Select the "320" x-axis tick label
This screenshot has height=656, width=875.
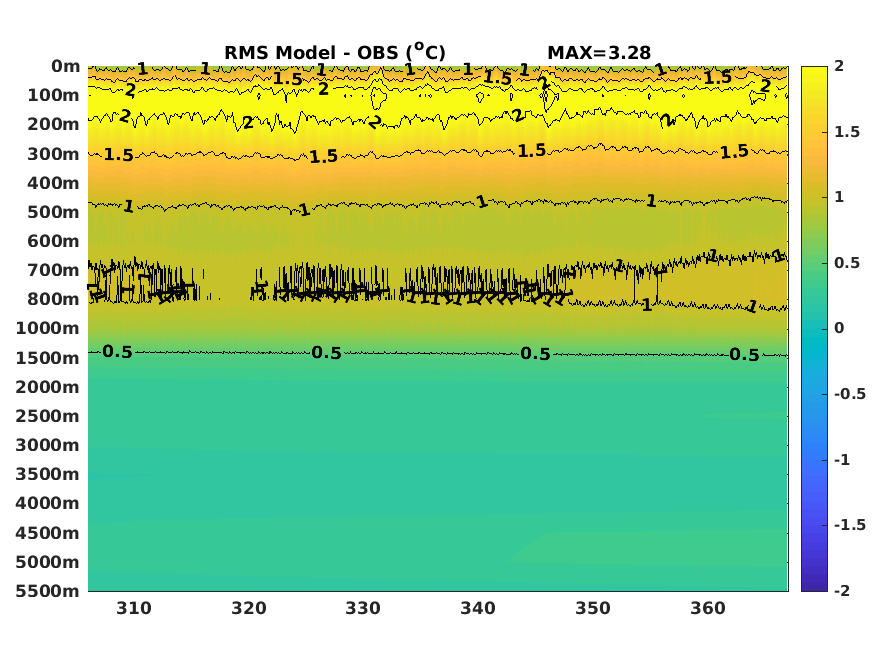[249, 608]
